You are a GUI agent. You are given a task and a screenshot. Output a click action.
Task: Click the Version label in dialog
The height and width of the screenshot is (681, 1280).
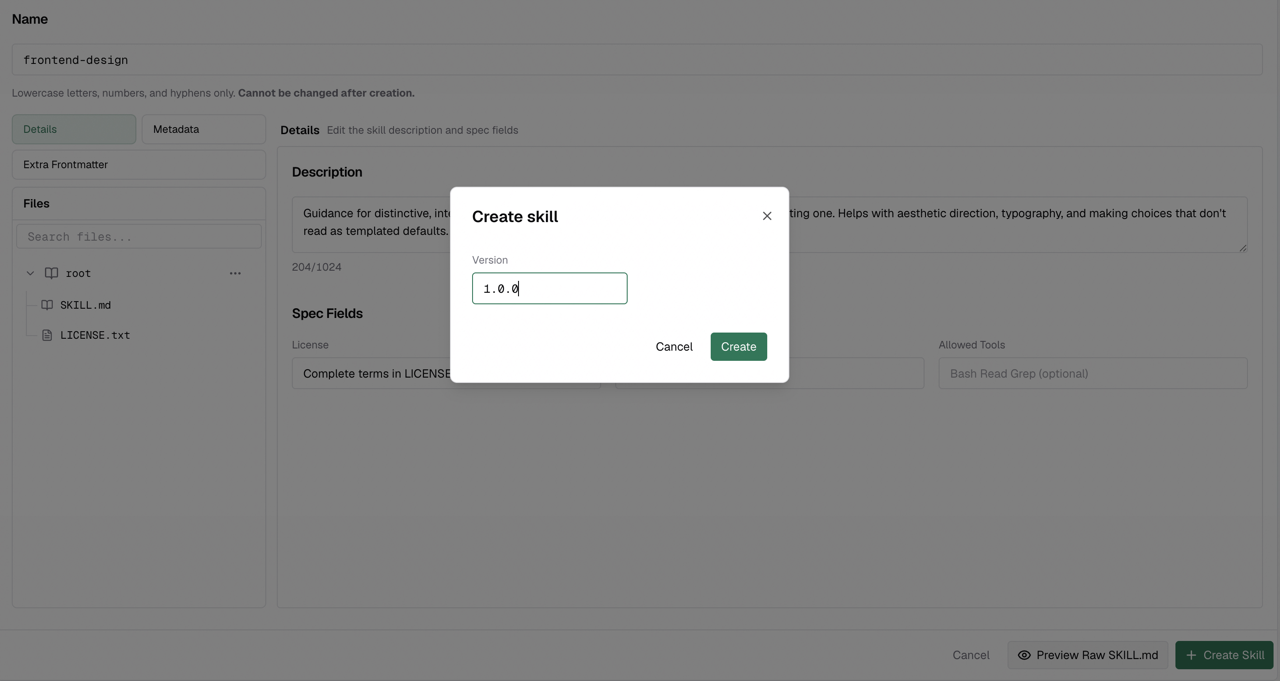490,260
